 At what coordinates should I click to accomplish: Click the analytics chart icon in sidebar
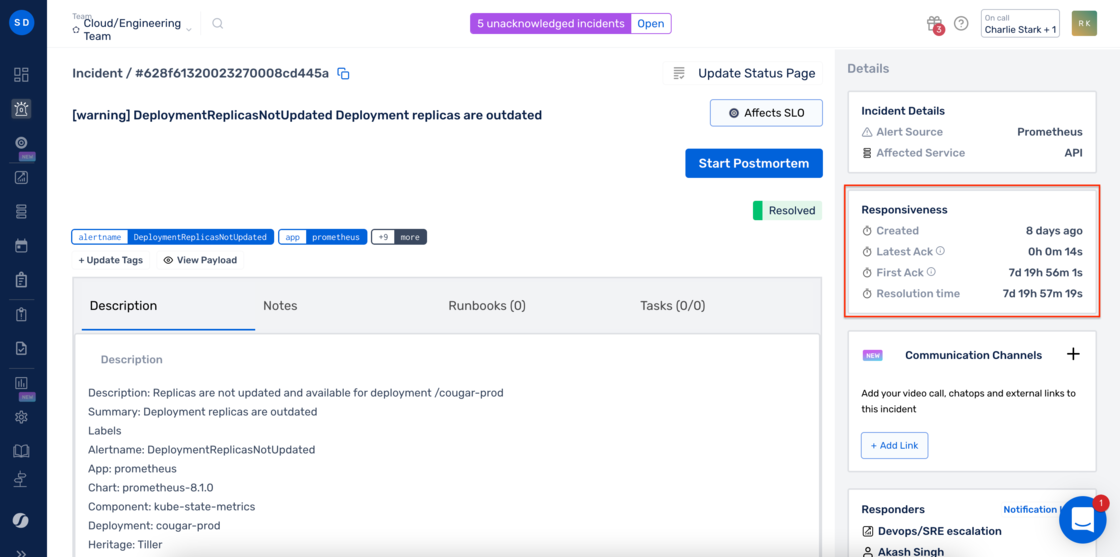[x=21, y=383]
